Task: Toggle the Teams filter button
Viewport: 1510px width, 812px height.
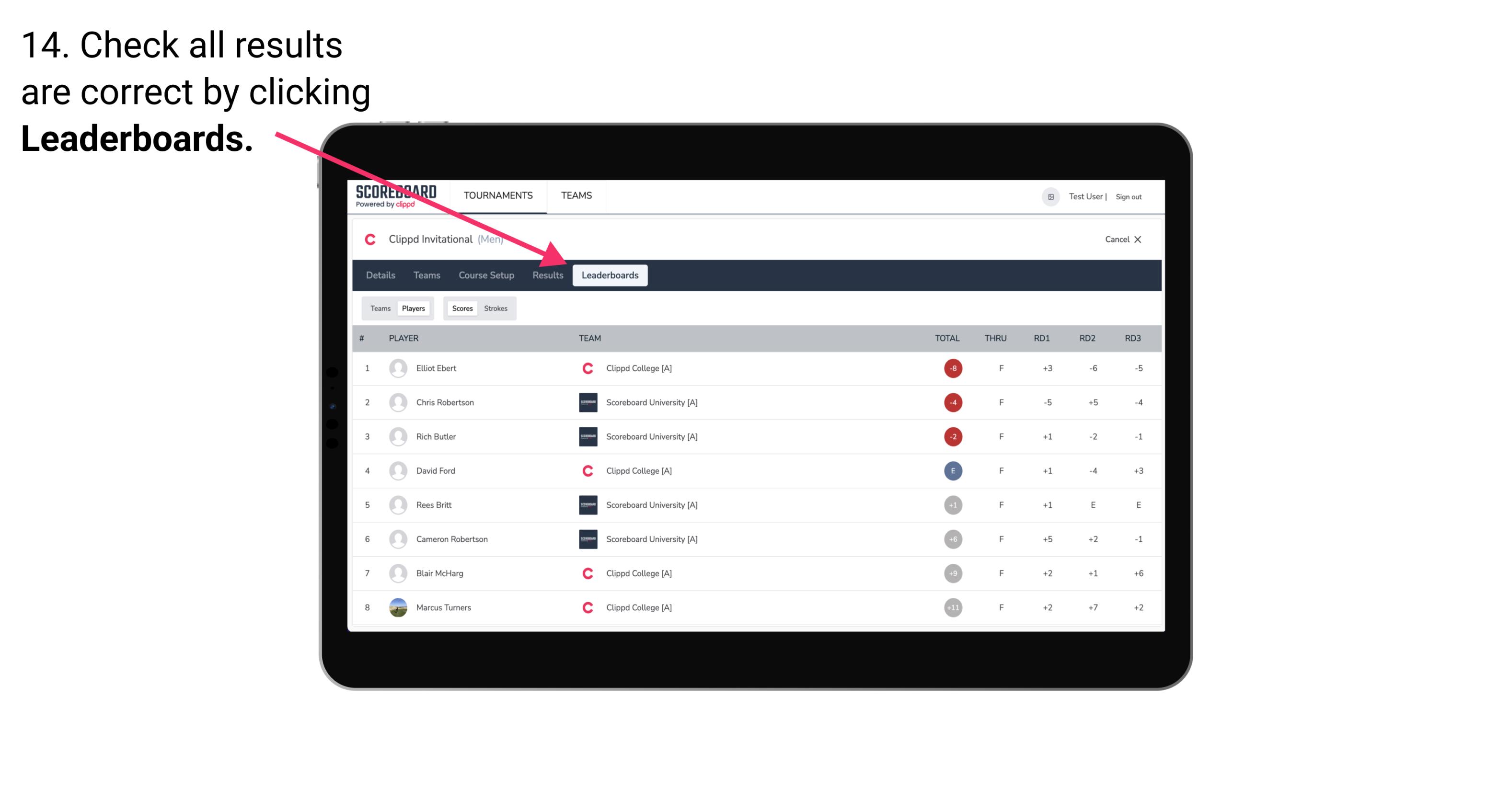Action: coord(380,308)
